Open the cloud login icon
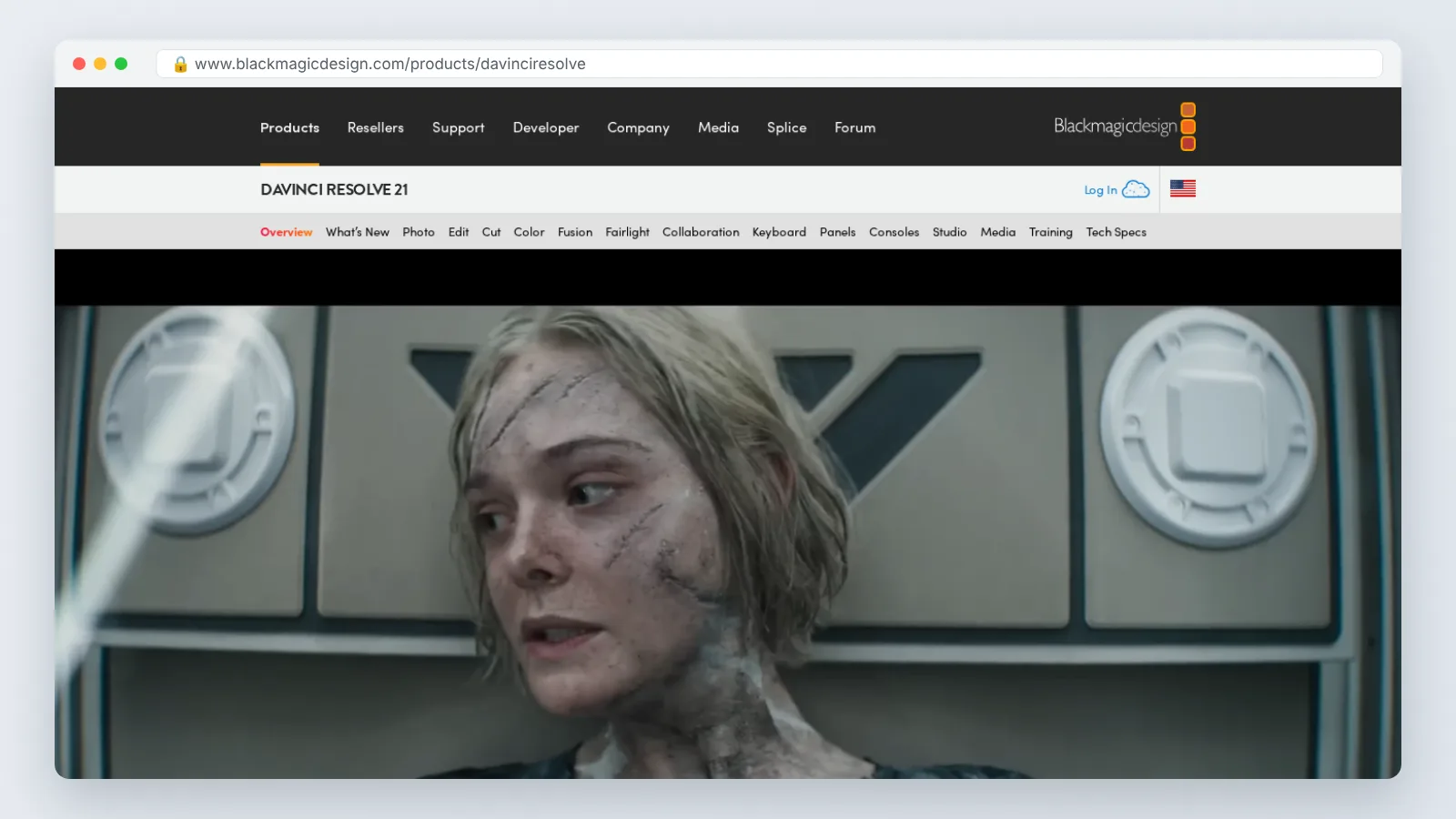The width and height of the screenshot is (1456, 819). 1136,189
